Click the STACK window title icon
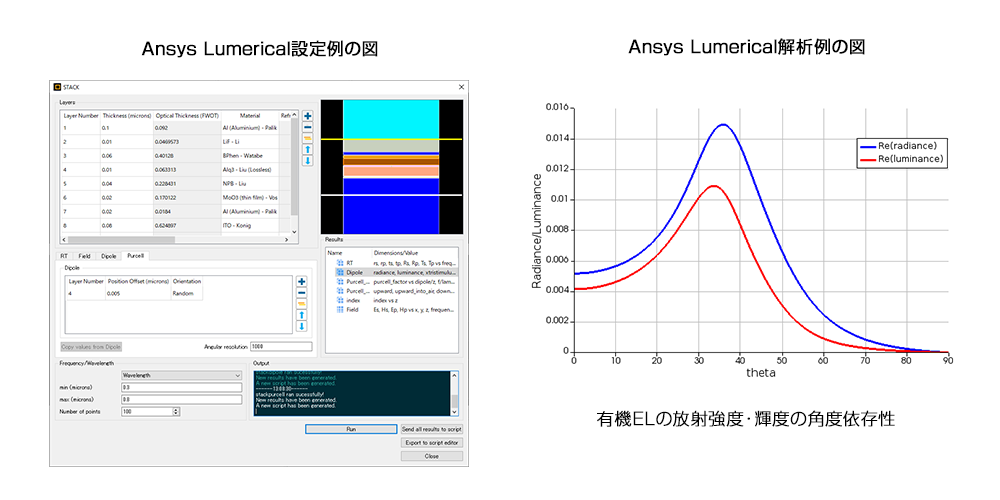Viewport: 1000px width, 500px height. [x=57, y=87]
